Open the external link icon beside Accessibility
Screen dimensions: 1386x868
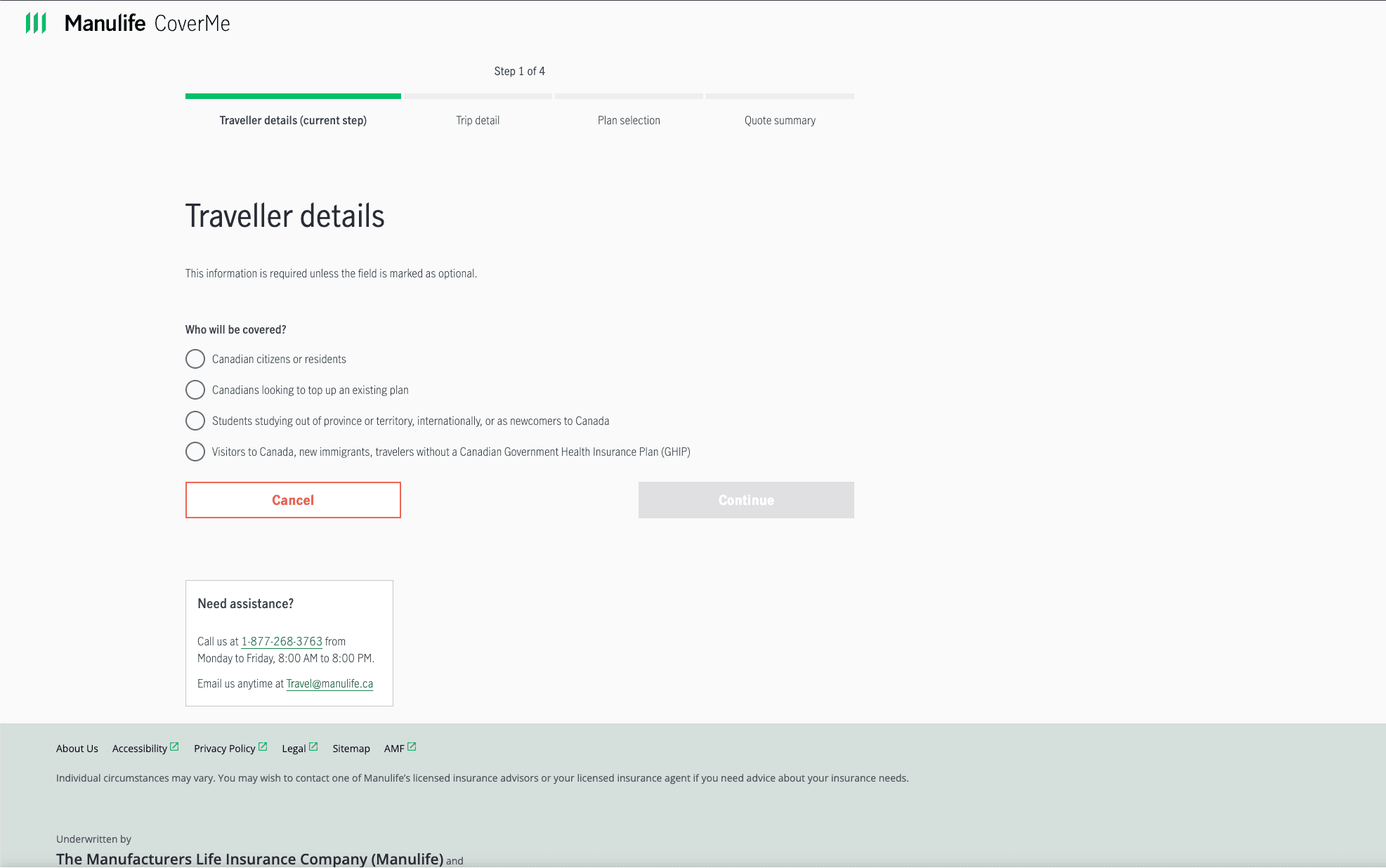pyautogui.click(x=173, y=744)
